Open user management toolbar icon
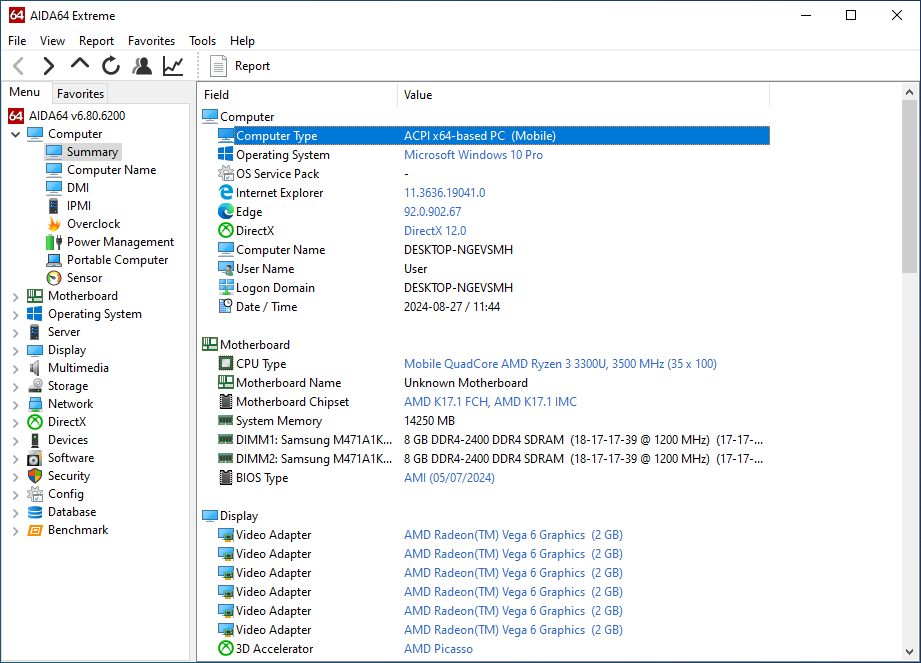Image resolution: width=921 pixels, height=663 pixels. [142, 66]
